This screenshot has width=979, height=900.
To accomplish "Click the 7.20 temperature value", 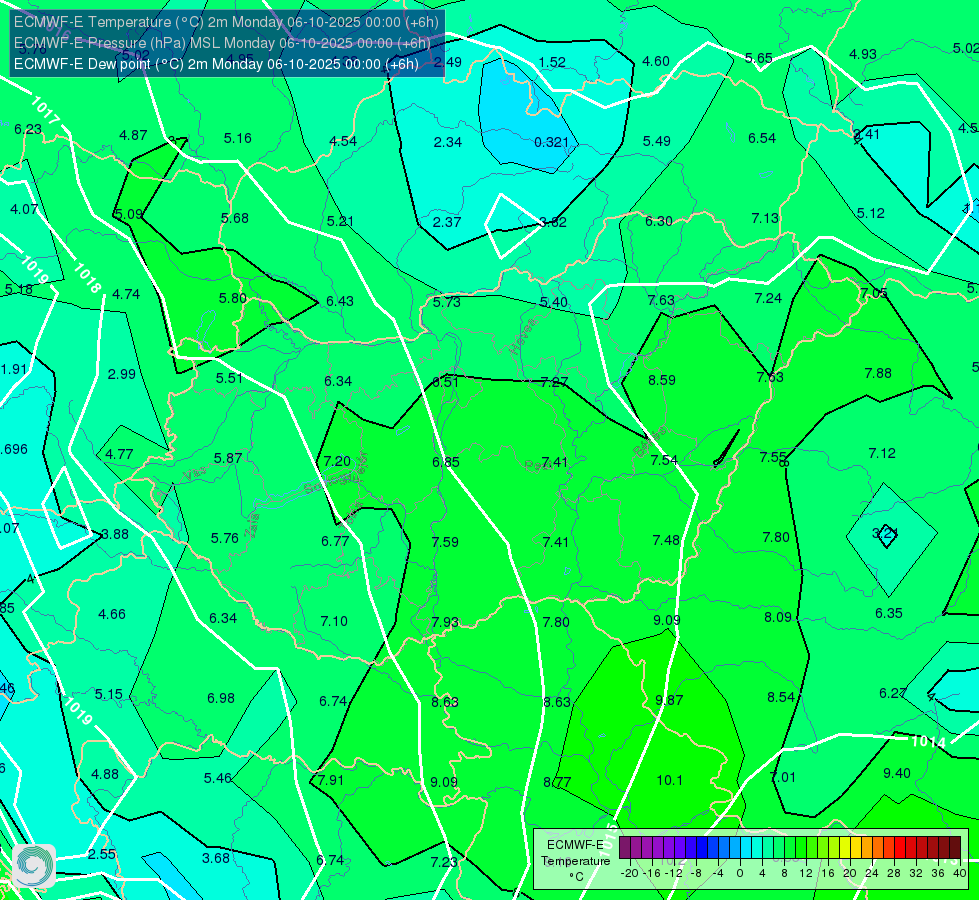I will (x=337, y=461).
